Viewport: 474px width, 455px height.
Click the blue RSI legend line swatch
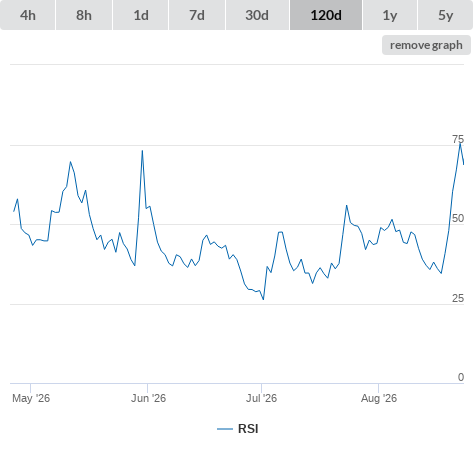tap(225, 429)
